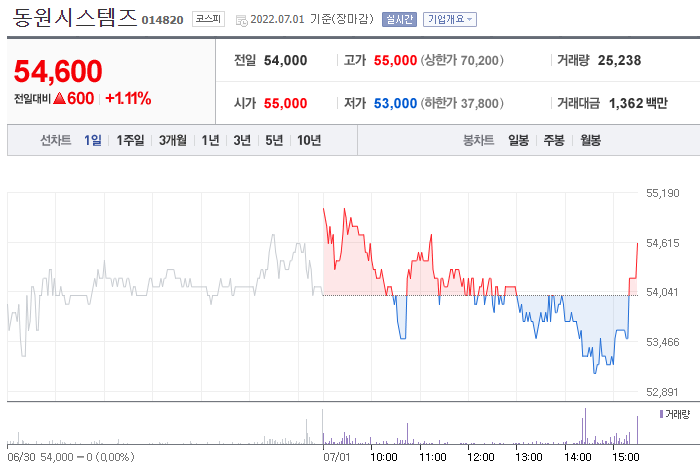Click the 12:00 time axis marker
This screenshot has width=700, height=473.
click(481, 457)
